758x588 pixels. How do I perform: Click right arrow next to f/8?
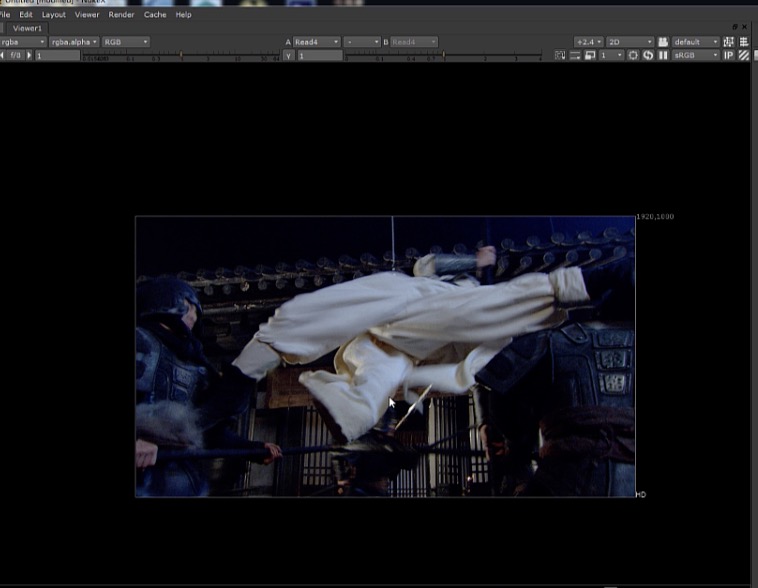(29, 55)
